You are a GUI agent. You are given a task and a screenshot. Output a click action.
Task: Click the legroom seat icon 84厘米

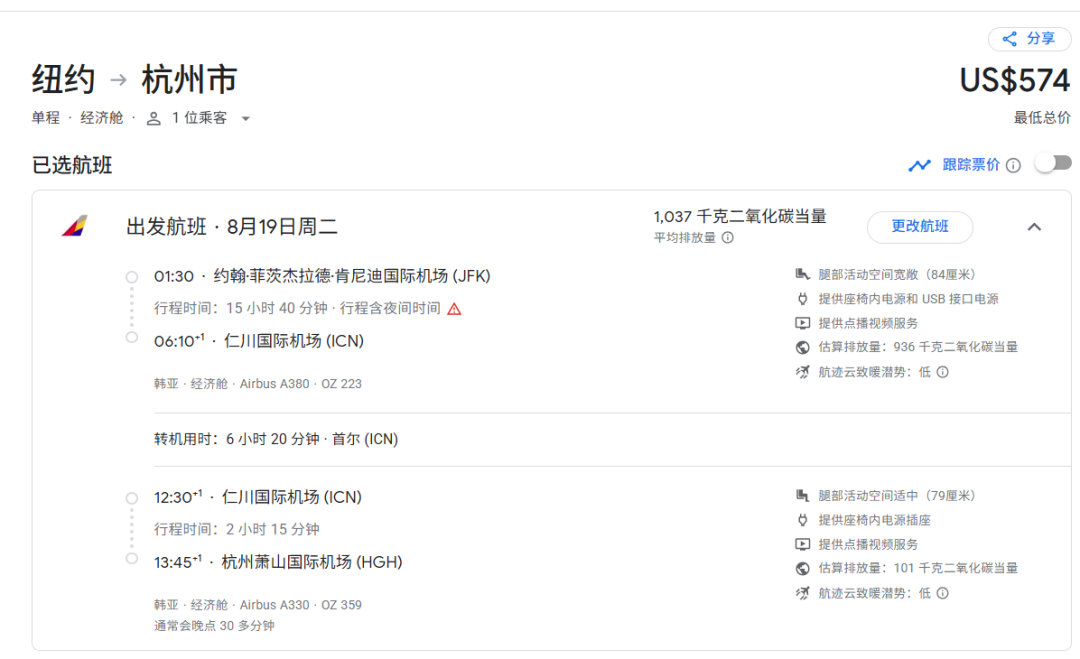[801, 274]
